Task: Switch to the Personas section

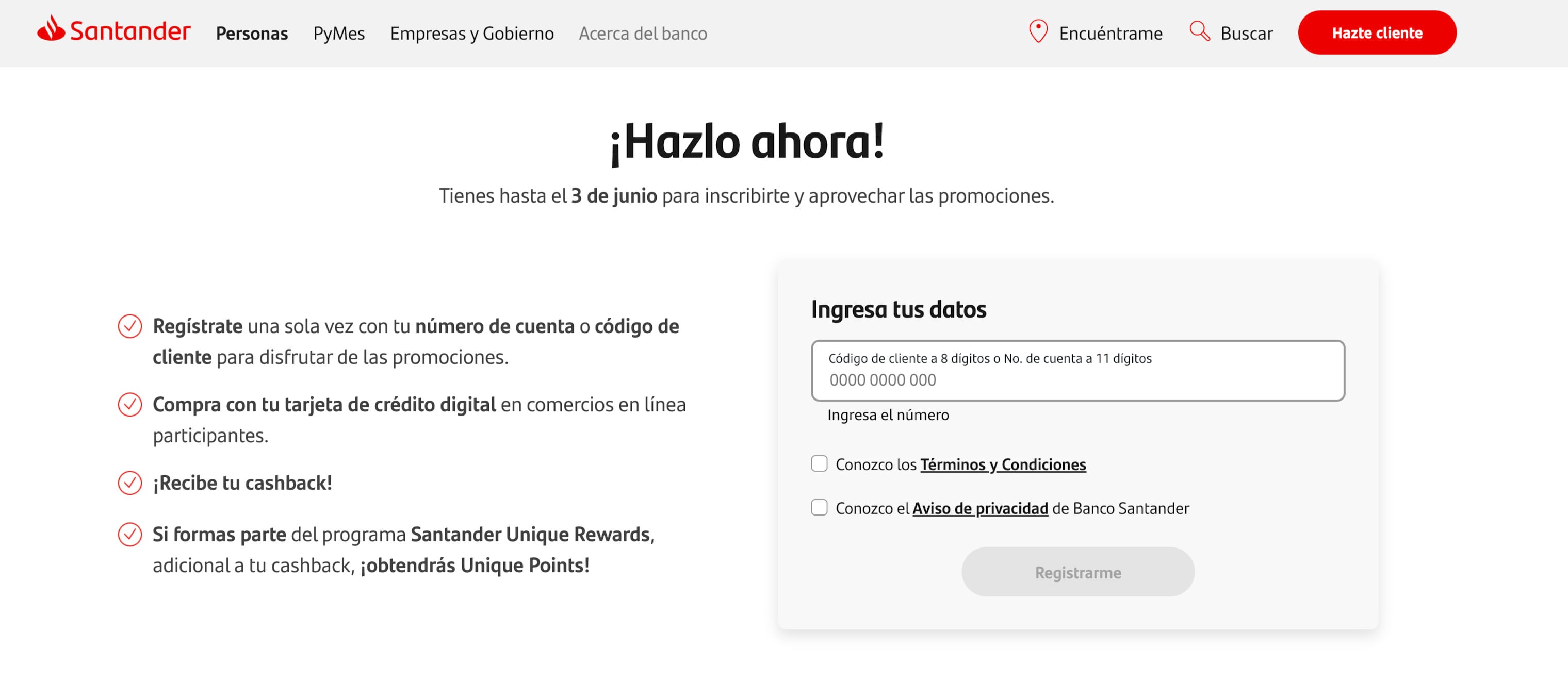Action: [x=253, y=34]
